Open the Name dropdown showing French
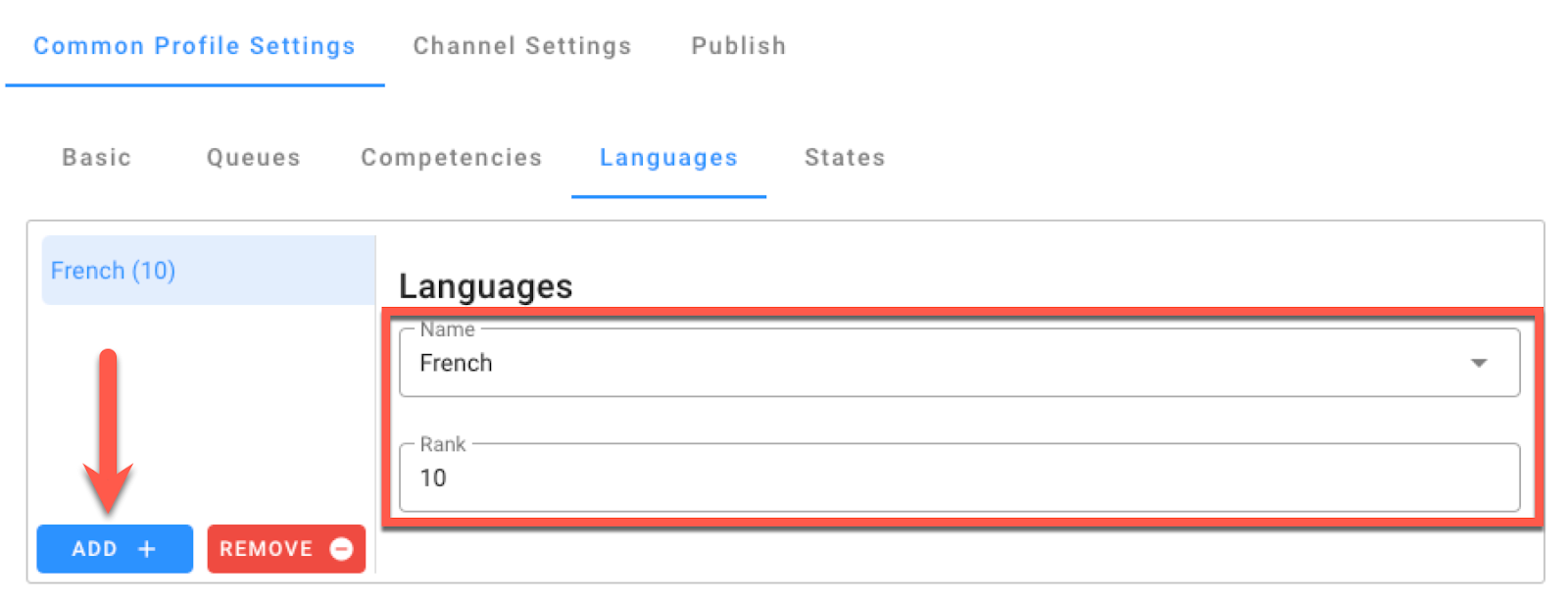This screenshot has height=603, width=1568. [959, 363]
